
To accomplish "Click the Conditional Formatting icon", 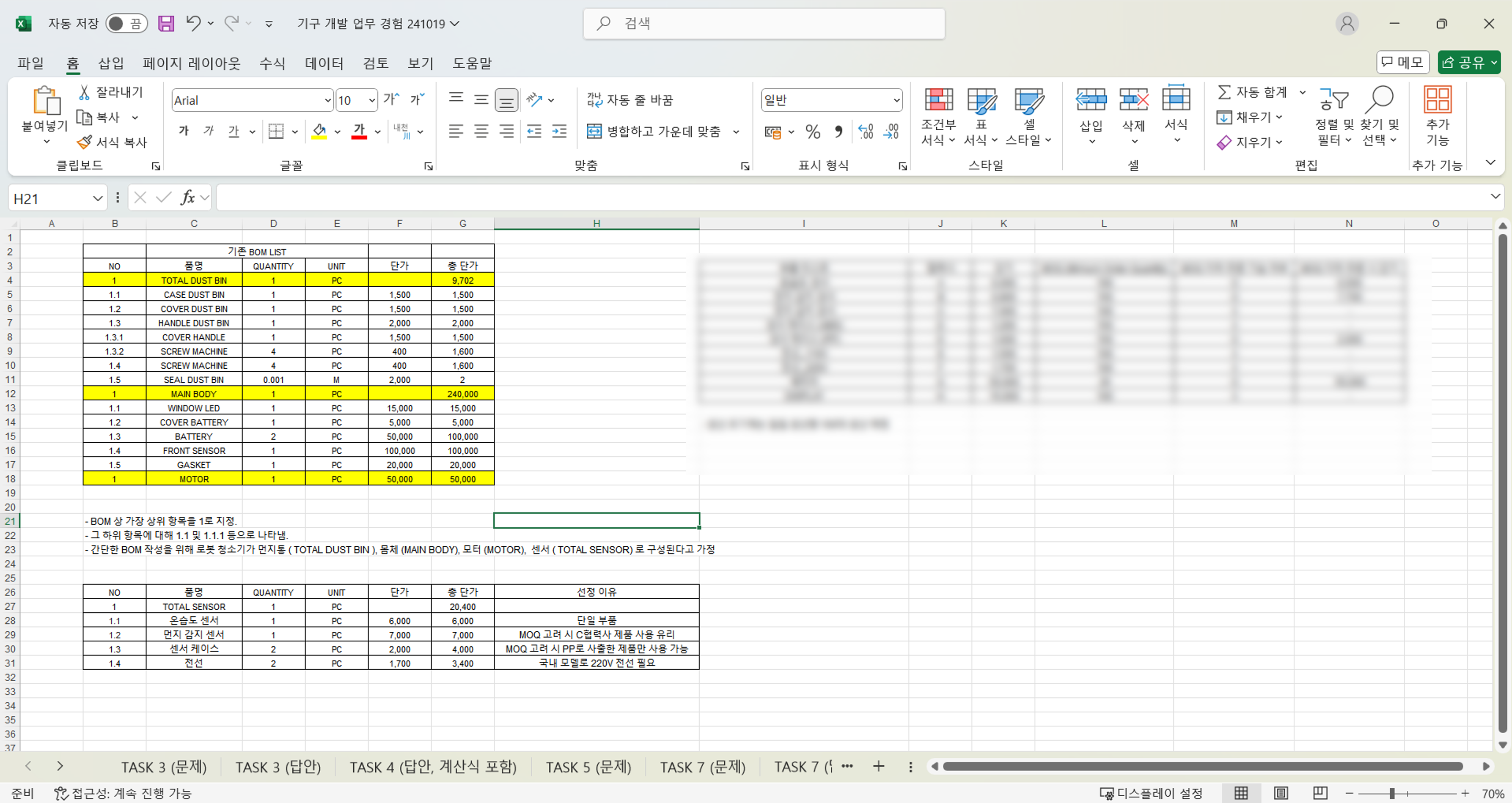I will [938, 101].
